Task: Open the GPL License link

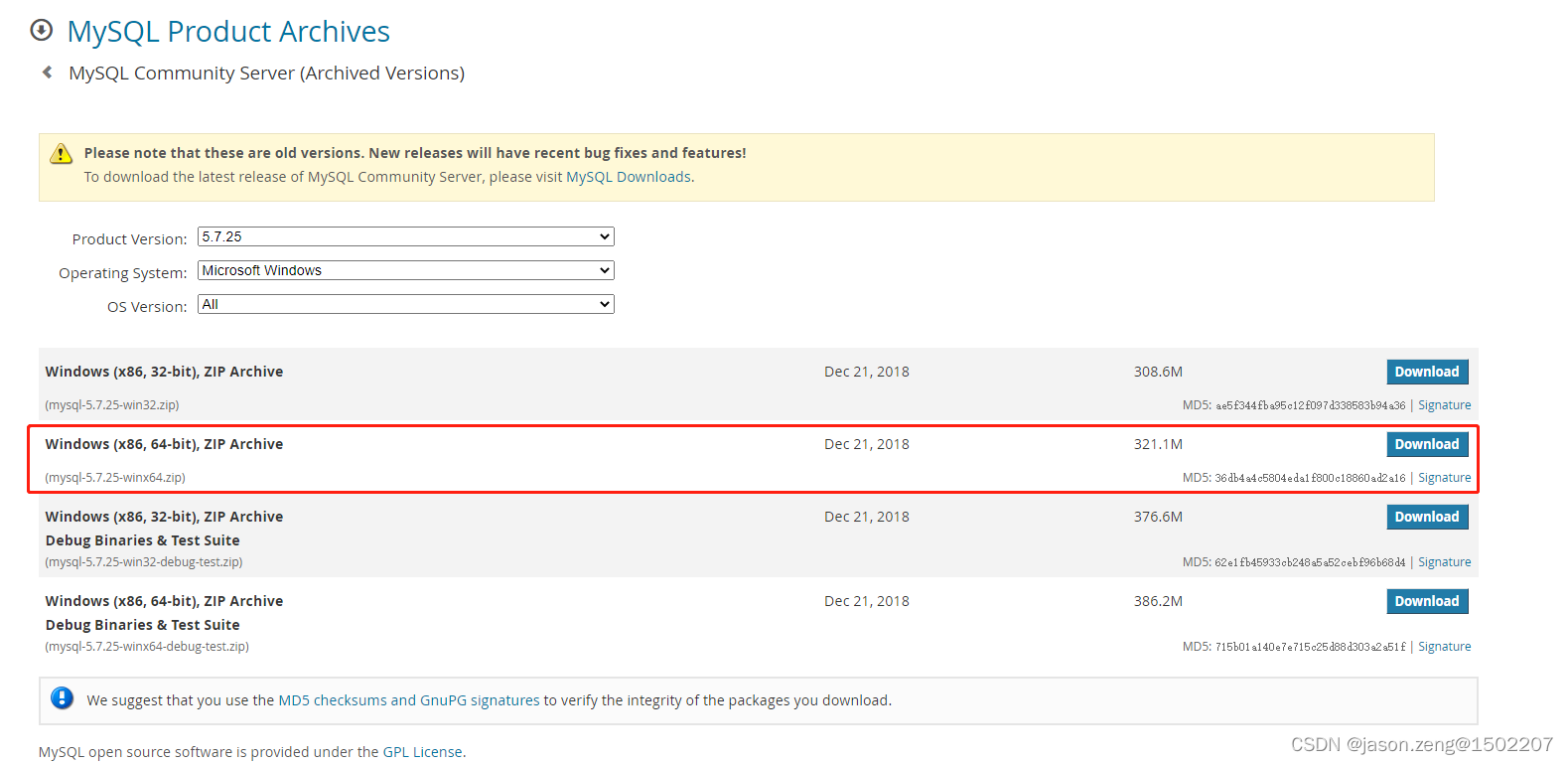Action: click(x=423, y=752)
